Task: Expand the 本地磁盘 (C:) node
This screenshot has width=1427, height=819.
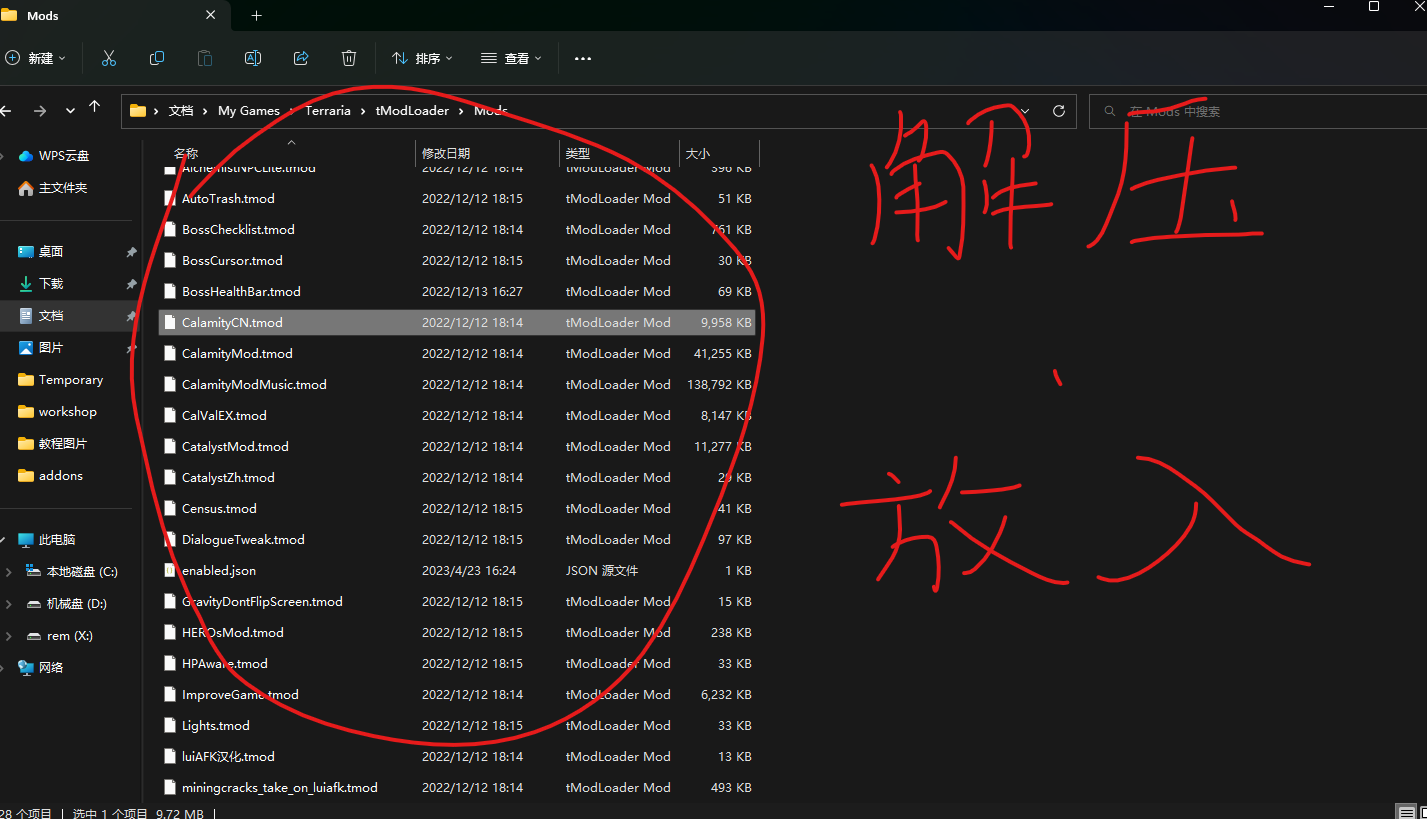Action: [x=9, y=572]
